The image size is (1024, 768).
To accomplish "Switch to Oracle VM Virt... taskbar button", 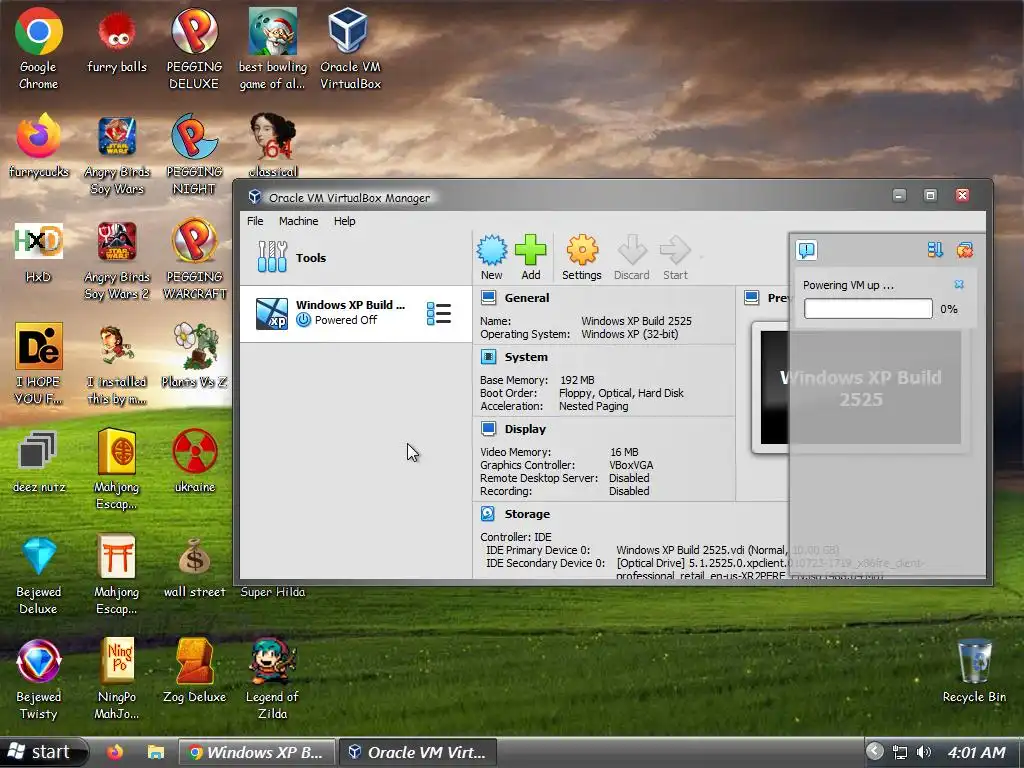I will [418, 752].
